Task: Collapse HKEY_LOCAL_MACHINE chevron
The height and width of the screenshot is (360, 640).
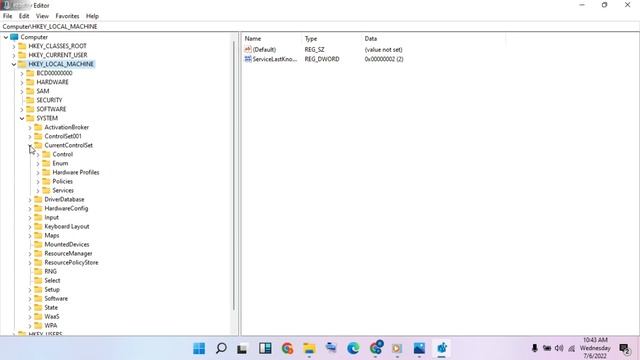Action: [x=14, y=64]
